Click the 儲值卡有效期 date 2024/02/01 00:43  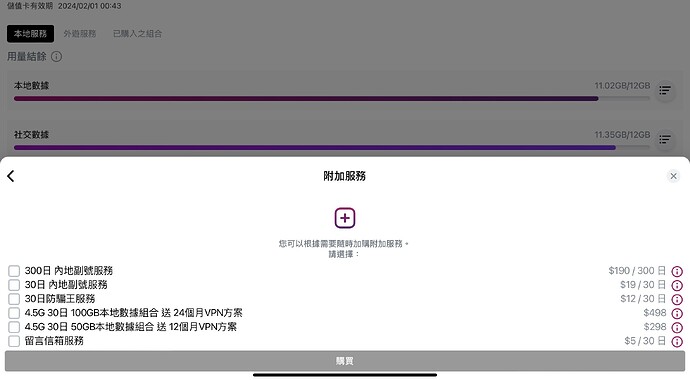point(89,6)
